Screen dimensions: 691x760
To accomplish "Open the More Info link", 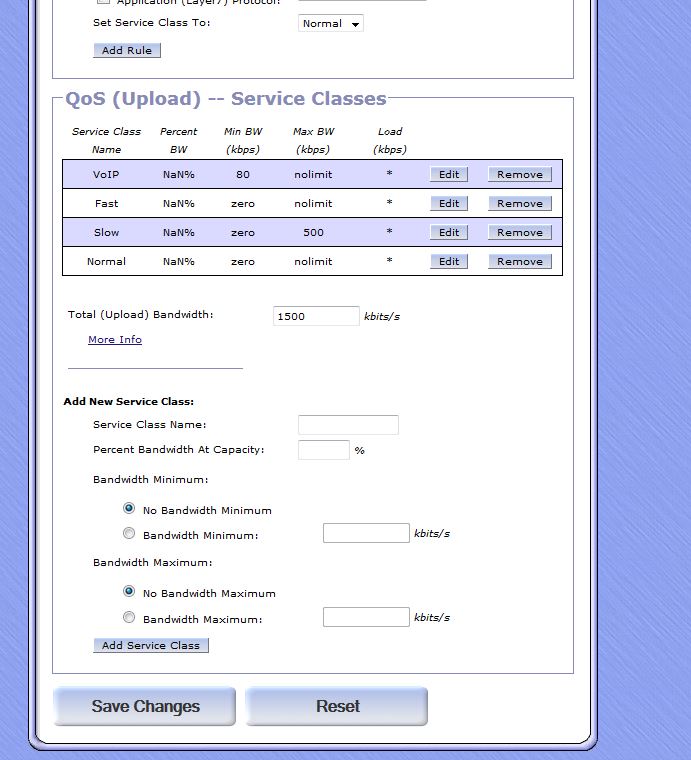I will click(115, 340).
